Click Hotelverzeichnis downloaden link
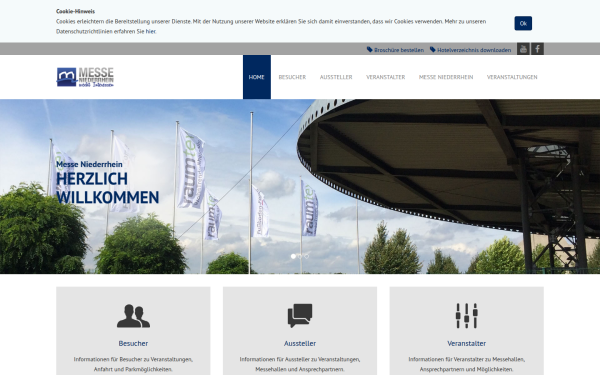 (x=474, y=50)
